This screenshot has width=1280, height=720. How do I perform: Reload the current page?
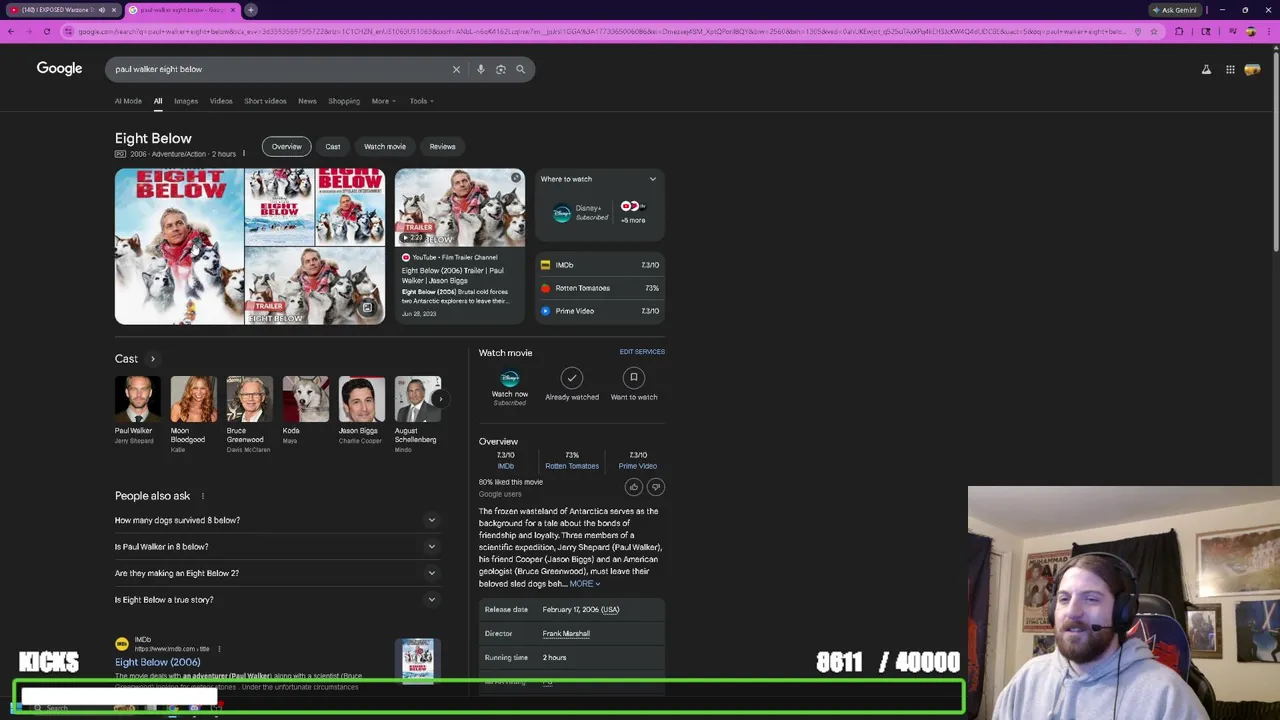tap(46, 31)
